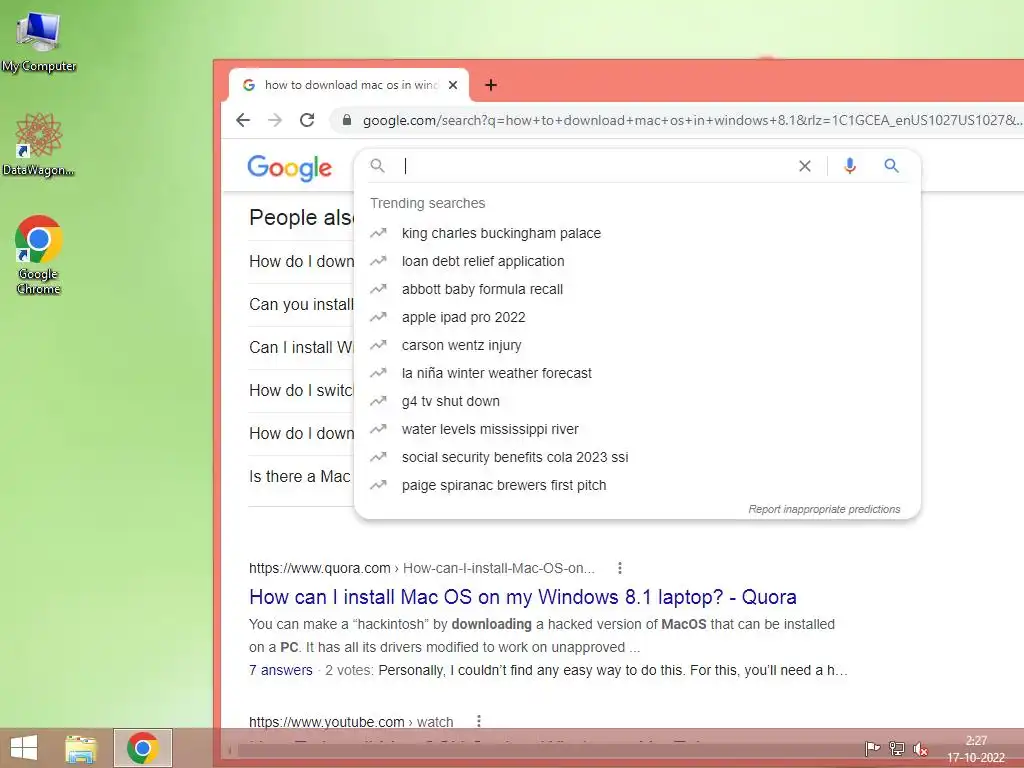Click the quora.com result URL
The image size is (1024, 768).
pos(422,568)
